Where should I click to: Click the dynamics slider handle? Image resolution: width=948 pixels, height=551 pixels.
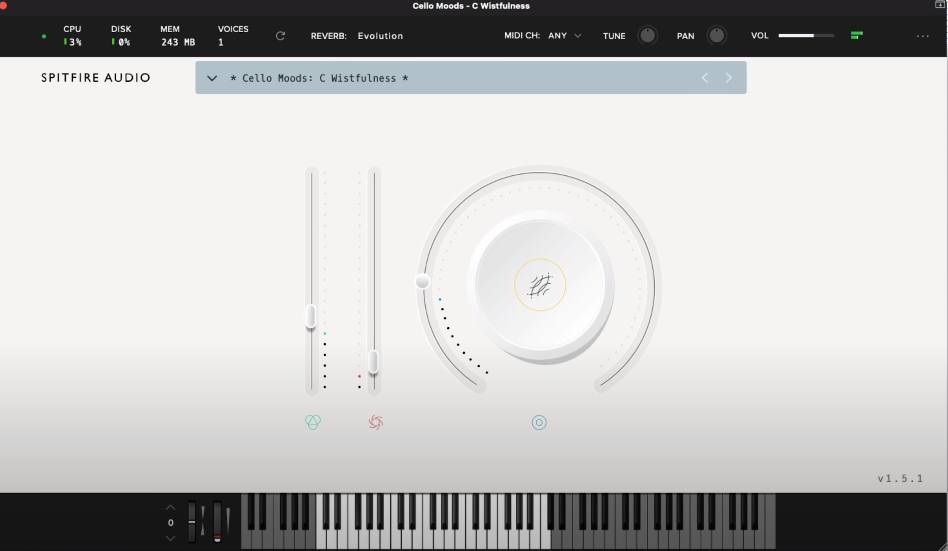374,362
